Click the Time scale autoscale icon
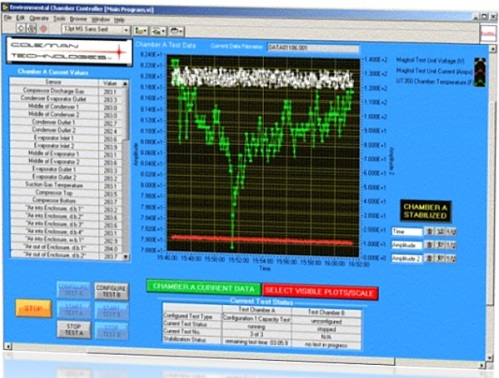This screenshot has height=378, width=499. tap(440, 231)
